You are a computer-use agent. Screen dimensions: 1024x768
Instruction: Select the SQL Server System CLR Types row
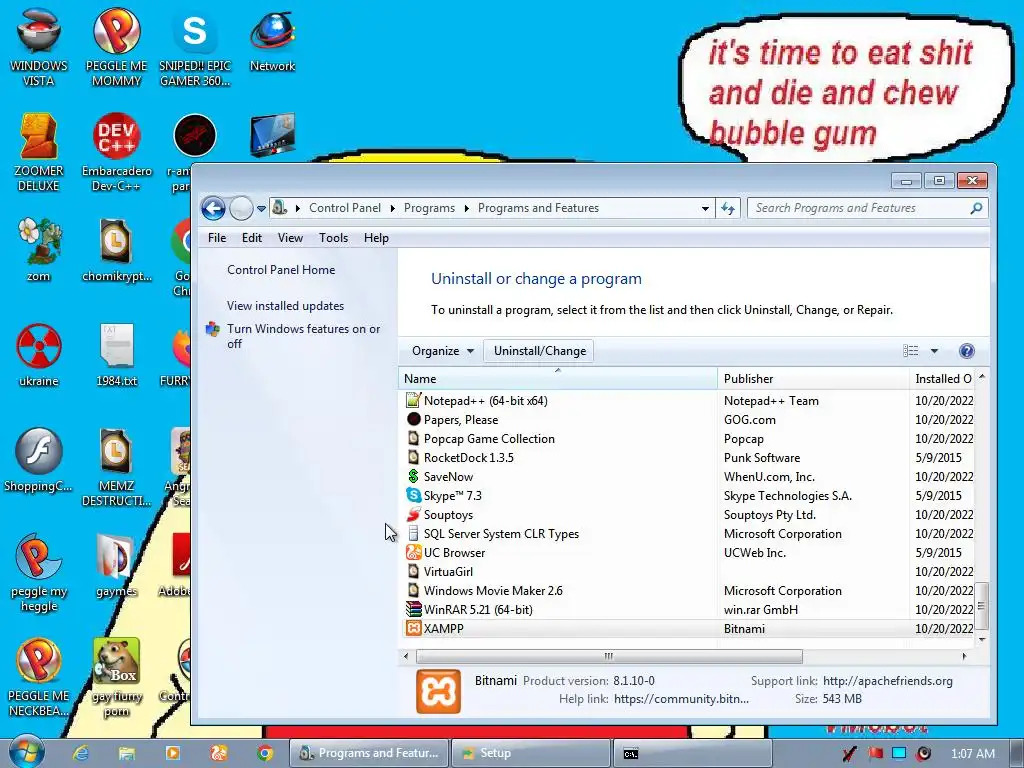[688, 534]
